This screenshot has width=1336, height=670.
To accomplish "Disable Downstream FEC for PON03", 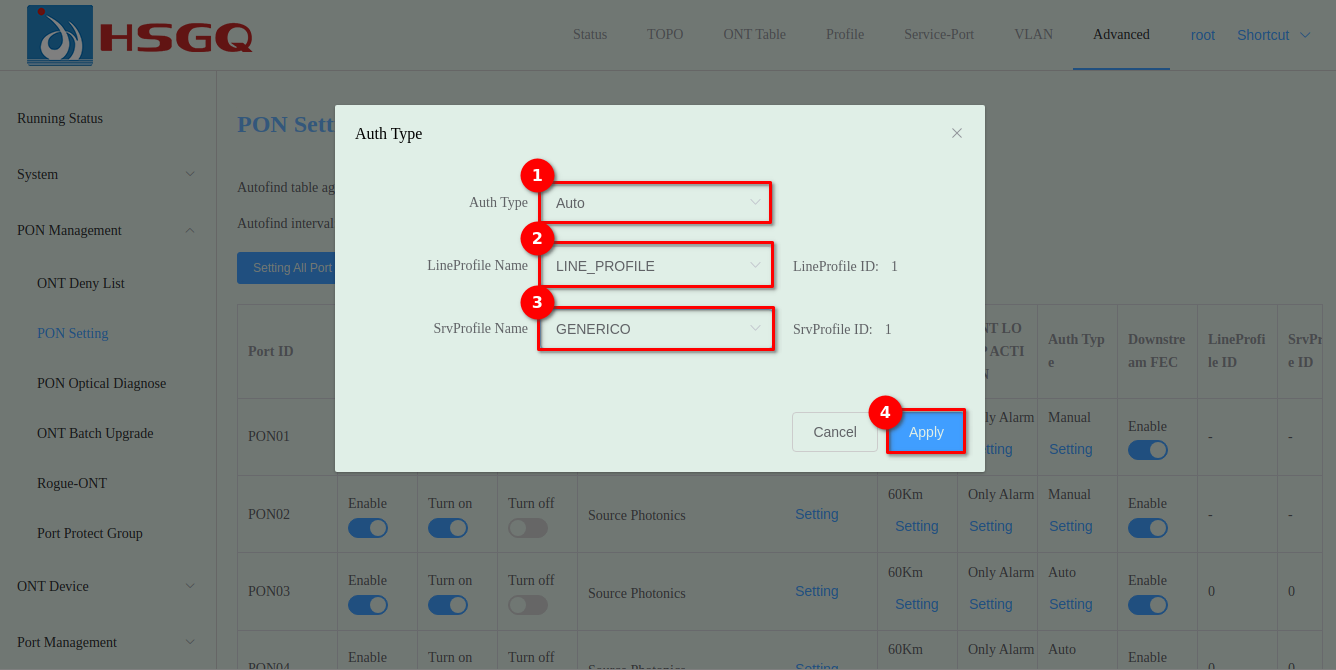I will pyautogui.click(x=1148, y=605).
